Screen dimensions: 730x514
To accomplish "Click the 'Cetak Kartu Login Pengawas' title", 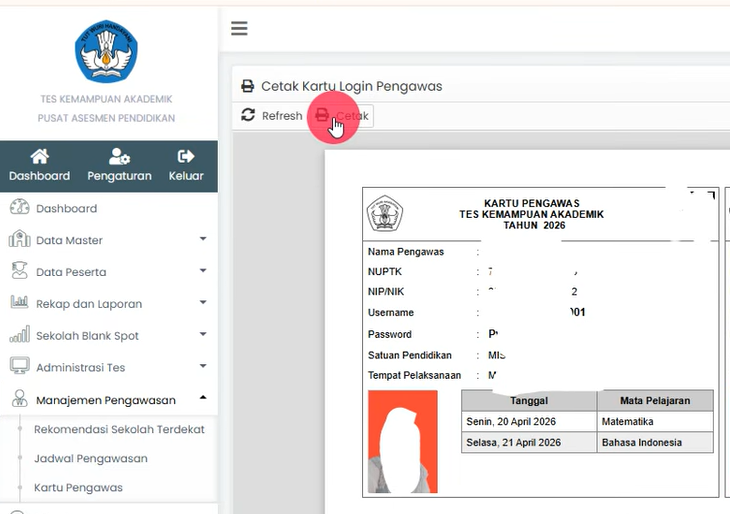I will 351,86.
